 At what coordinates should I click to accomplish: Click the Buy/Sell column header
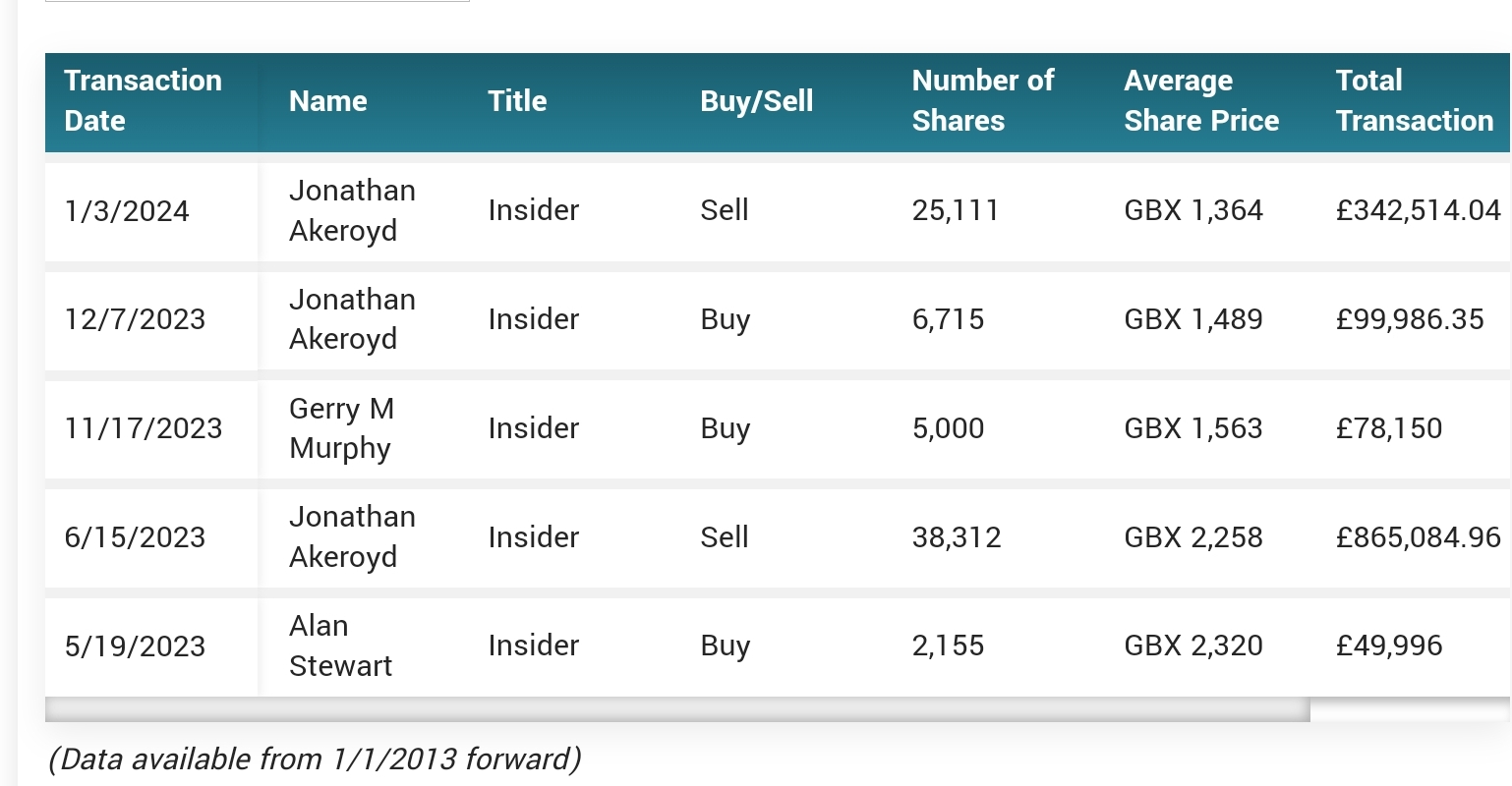pyautogui.click(x=757, y=100)
